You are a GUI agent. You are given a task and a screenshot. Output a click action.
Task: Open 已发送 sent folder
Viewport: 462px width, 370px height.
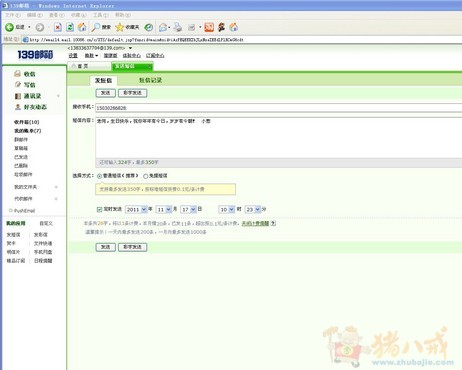21,157
